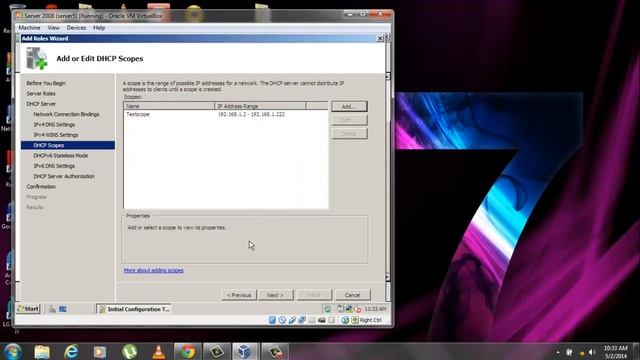Open the Windows 7 Start orb
This screenshot has height=360, width=640.
point(13,351)
